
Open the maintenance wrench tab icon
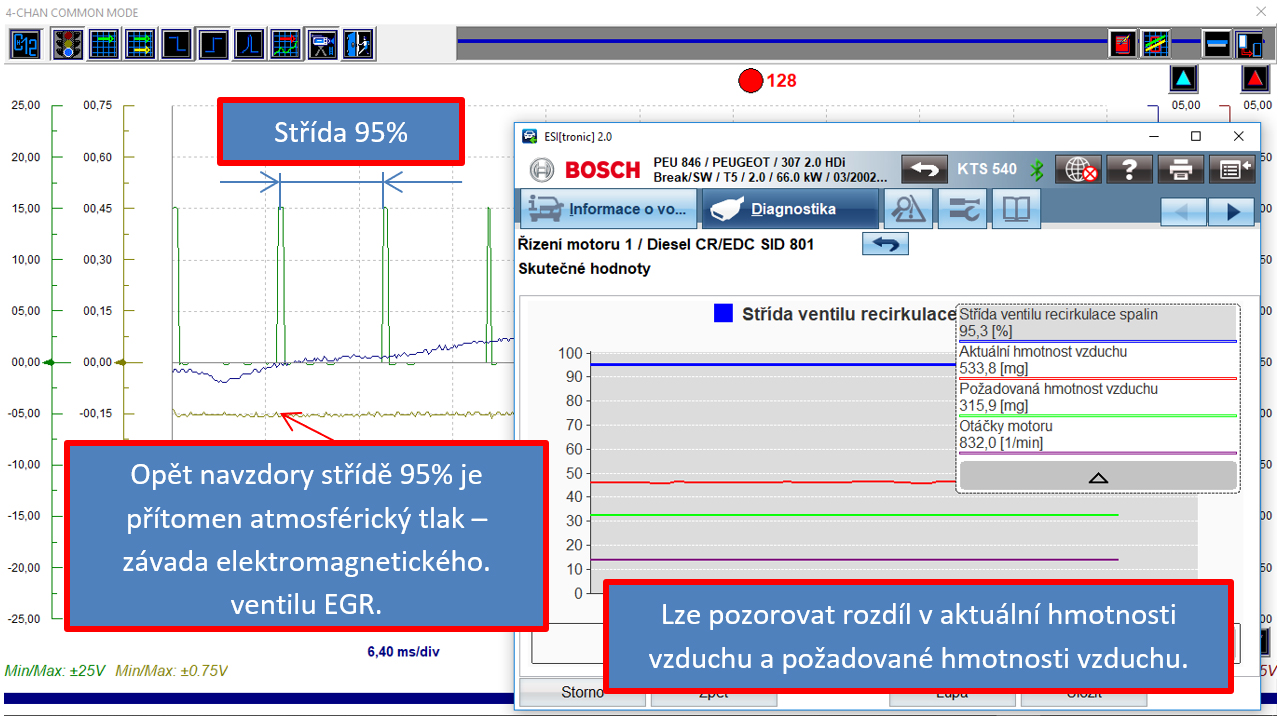click(x=963, y=209)
